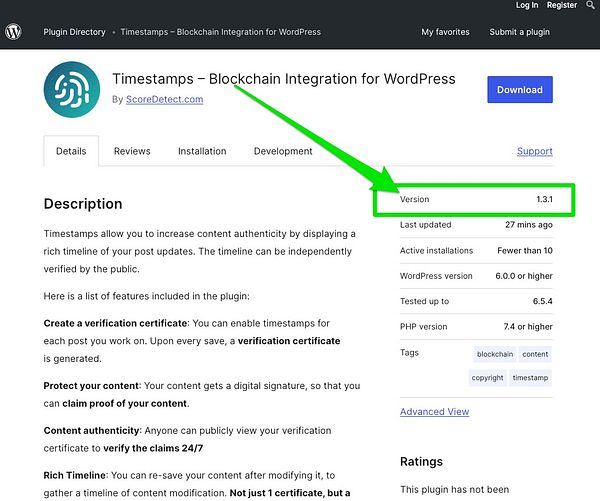Click 'Active installations' label
Image resolution: width=600 pixels, height=501 pixels.
(437, 250)
